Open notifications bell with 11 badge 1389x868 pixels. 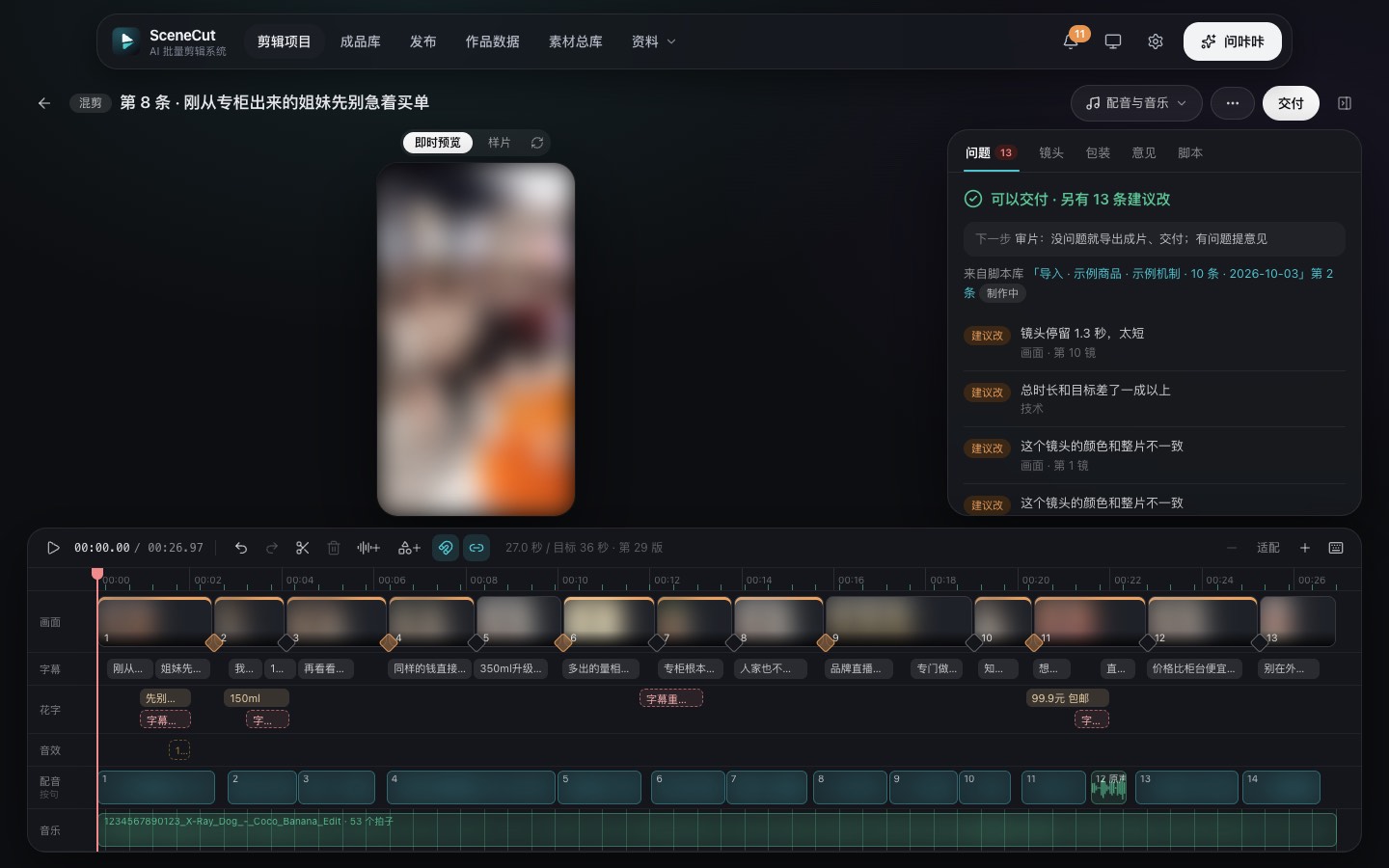point(1071,41)
